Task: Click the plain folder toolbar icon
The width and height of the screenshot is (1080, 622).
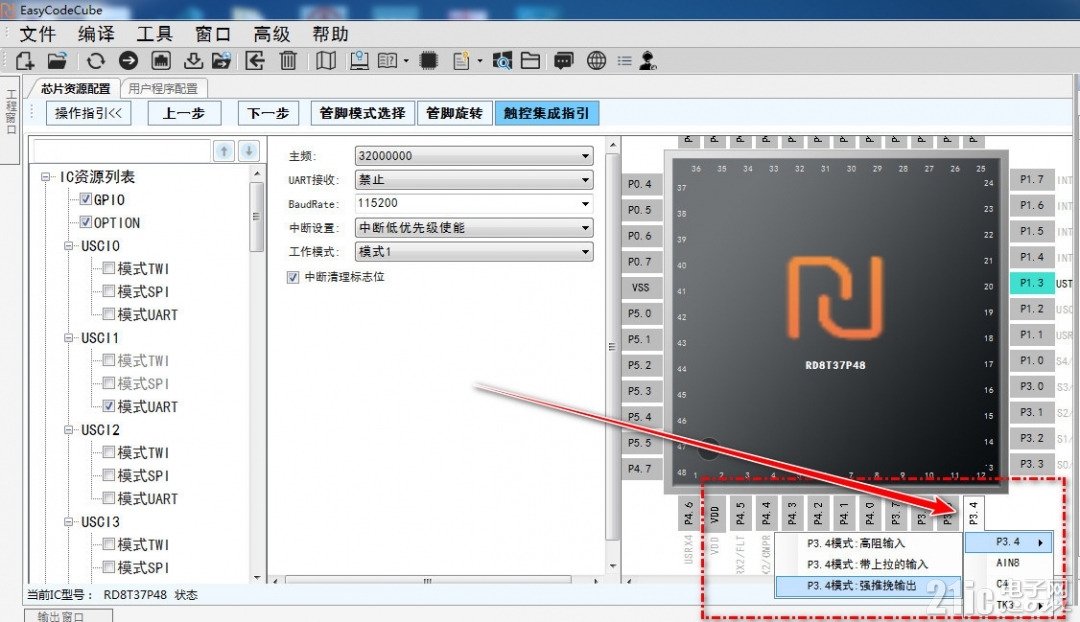Action: 530,61
